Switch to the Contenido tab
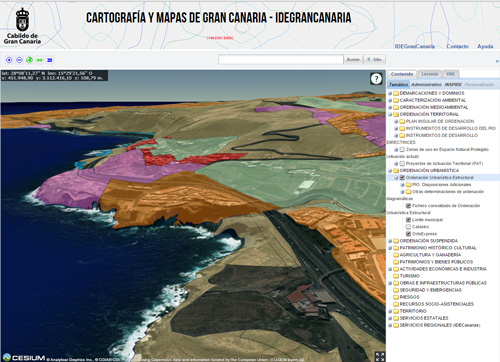The image size is (500, 362). (x=402, y=74)
